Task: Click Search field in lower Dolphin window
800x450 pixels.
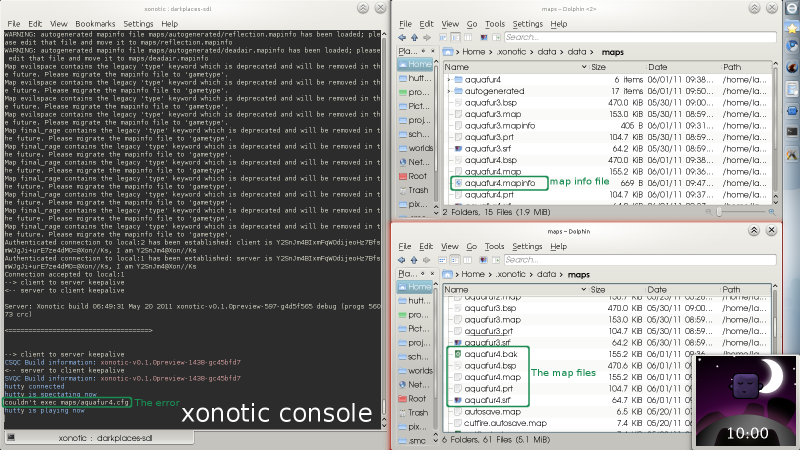Action: click(x=640, y=260)
